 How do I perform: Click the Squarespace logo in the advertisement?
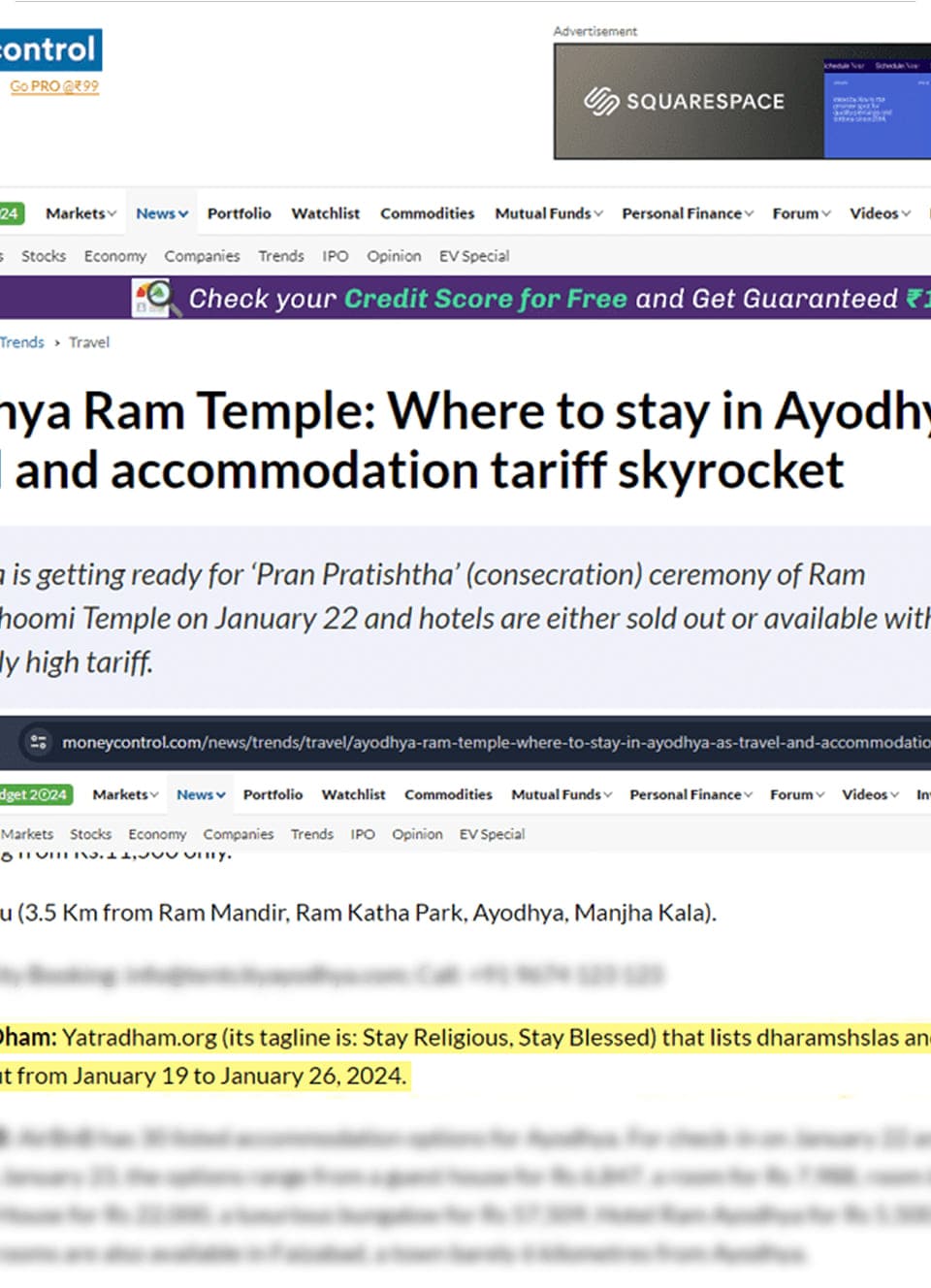(x=684, y=101)
